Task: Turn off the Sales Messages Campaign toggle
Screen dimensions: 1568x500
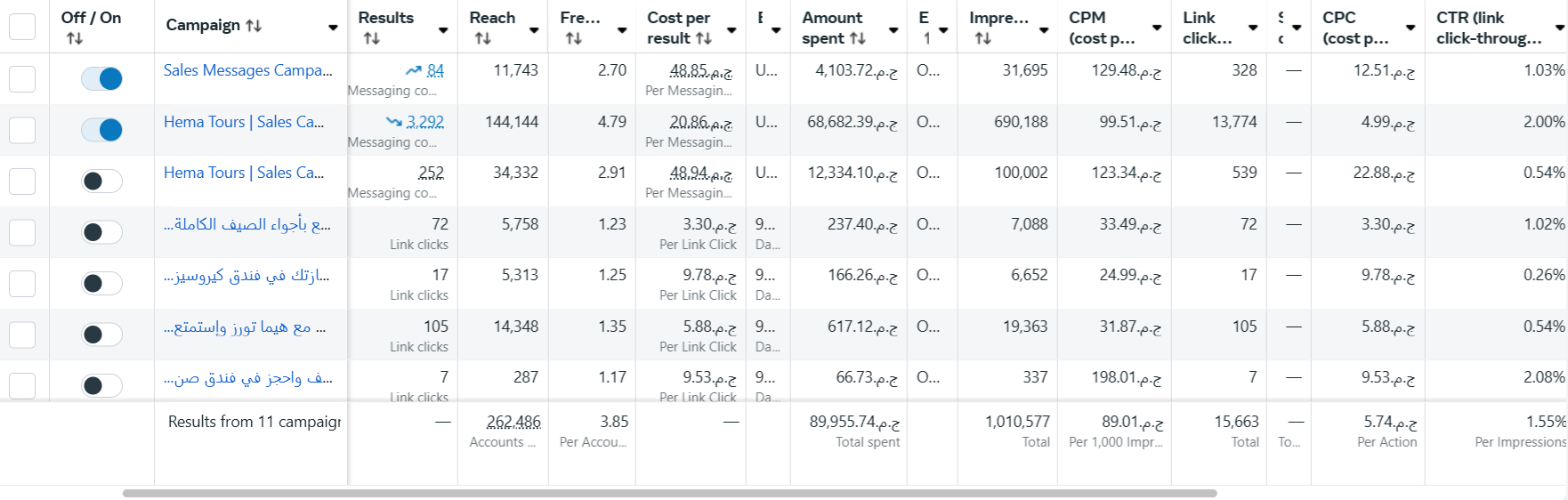Action: (101, 78)
